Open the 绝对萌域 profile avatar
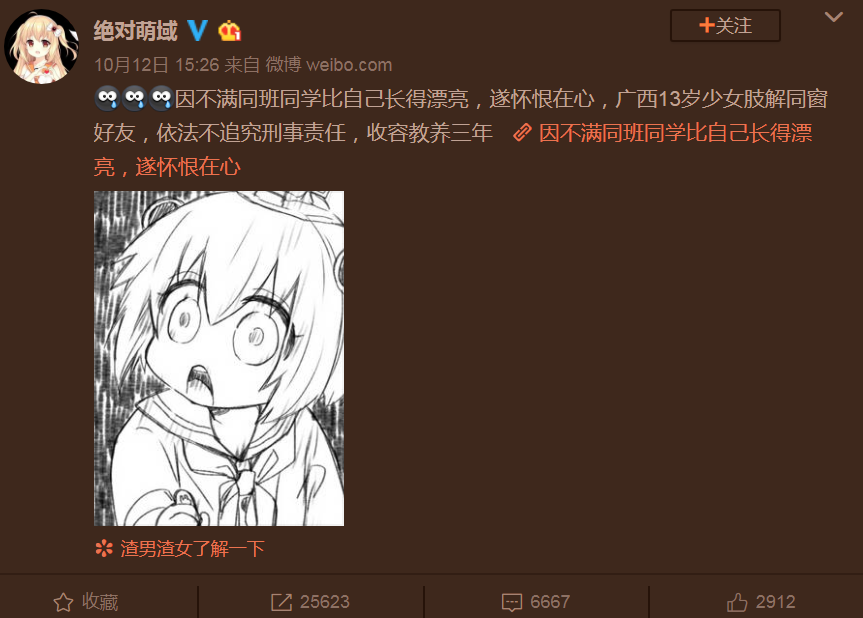Screen dimensions: 863x618 [x=42, y=46]
